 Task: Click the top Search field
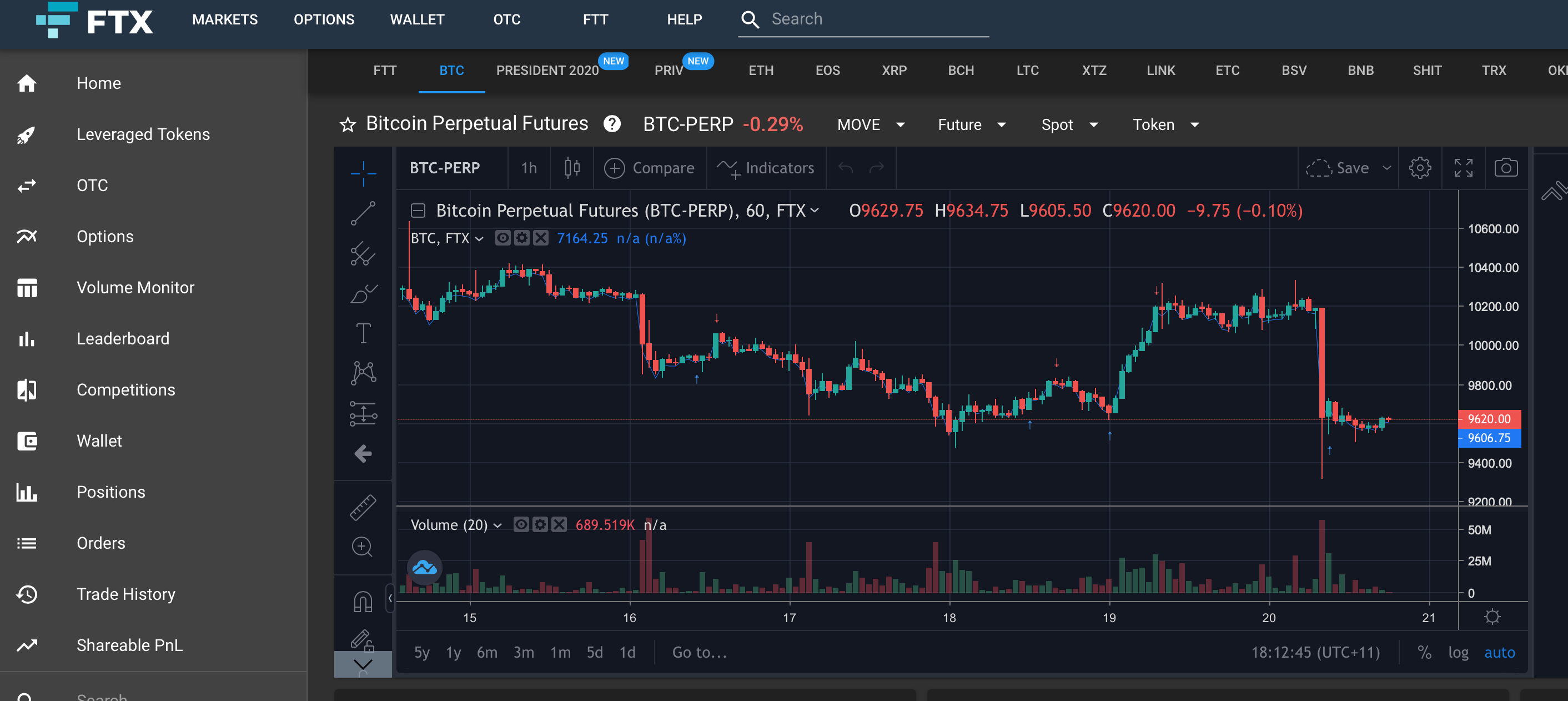863,19
